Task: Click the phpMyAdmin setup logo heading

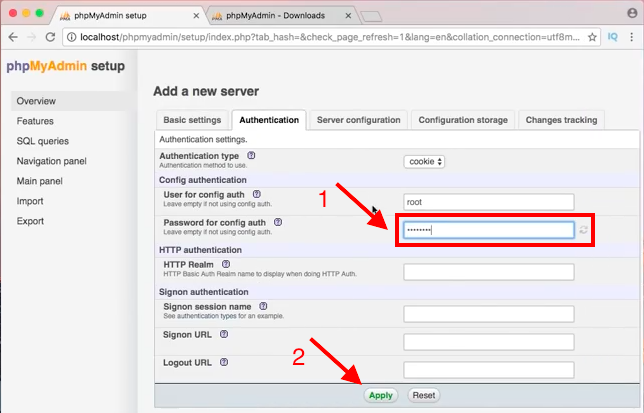Action: click(66, 66)
